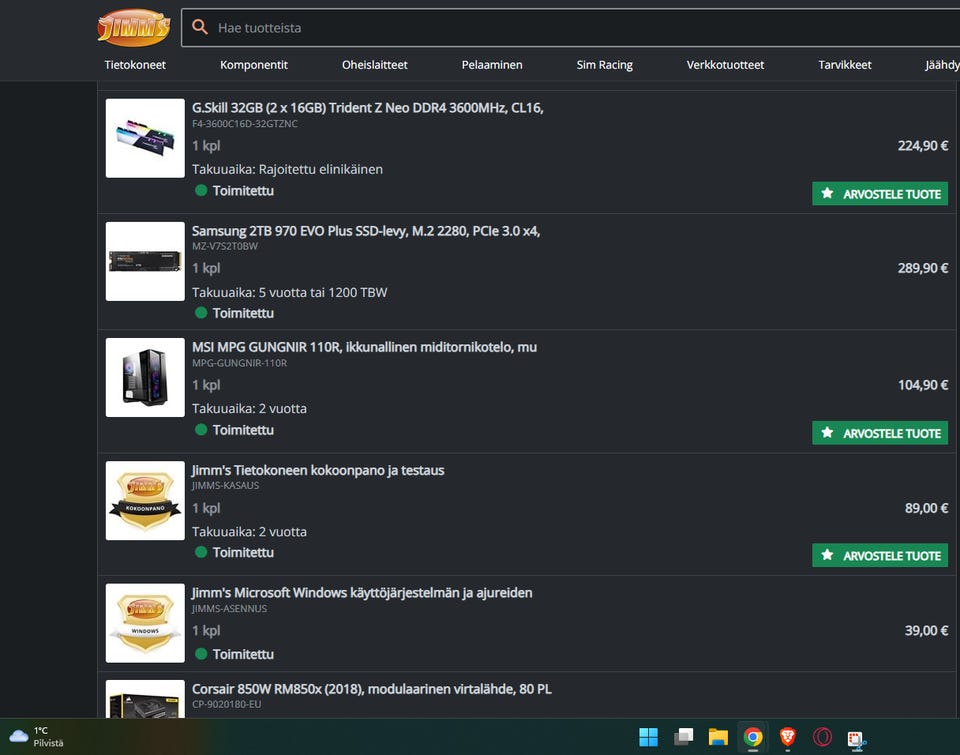Select the price 89,00 €

tap(926, 508)
